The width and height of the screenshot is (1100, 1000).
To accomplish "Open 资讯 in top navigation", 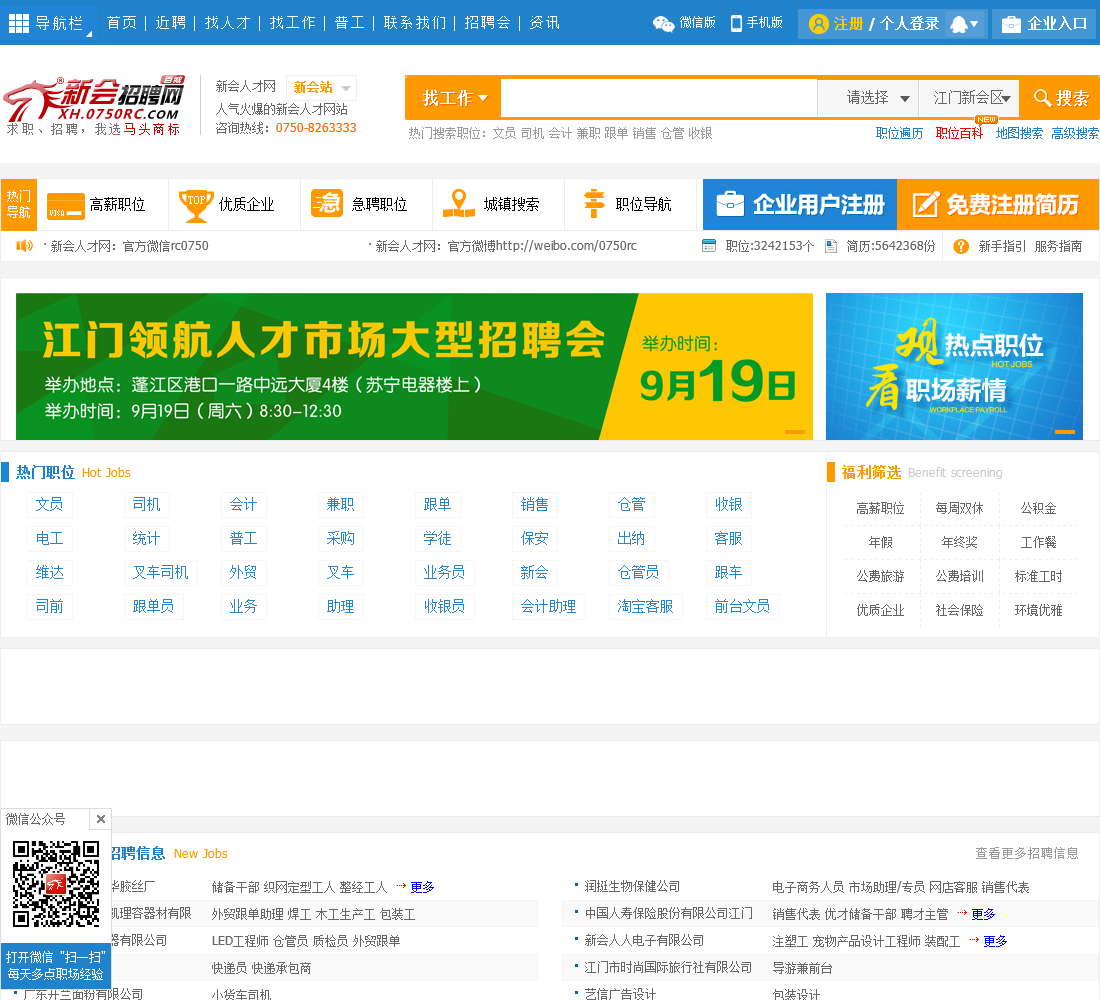I will pos(544,23).
